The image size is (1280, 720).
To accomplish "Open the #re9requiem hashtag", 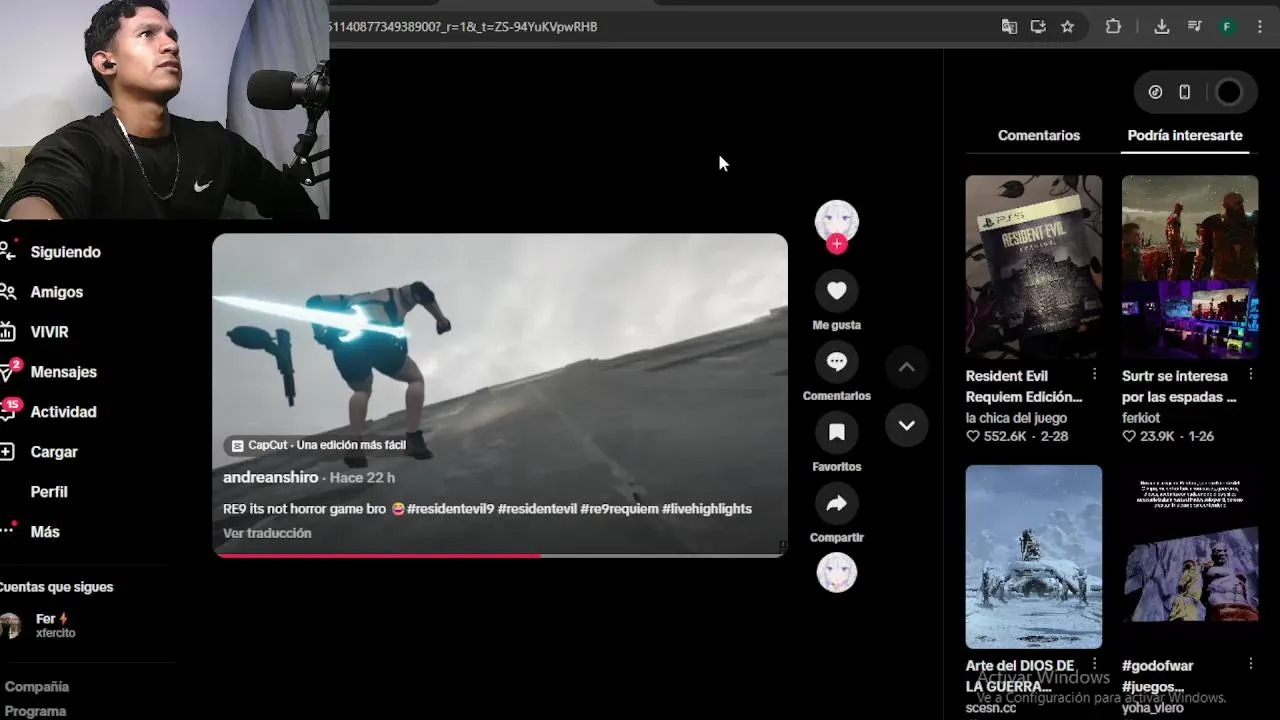I will click(x=619, y=509).
